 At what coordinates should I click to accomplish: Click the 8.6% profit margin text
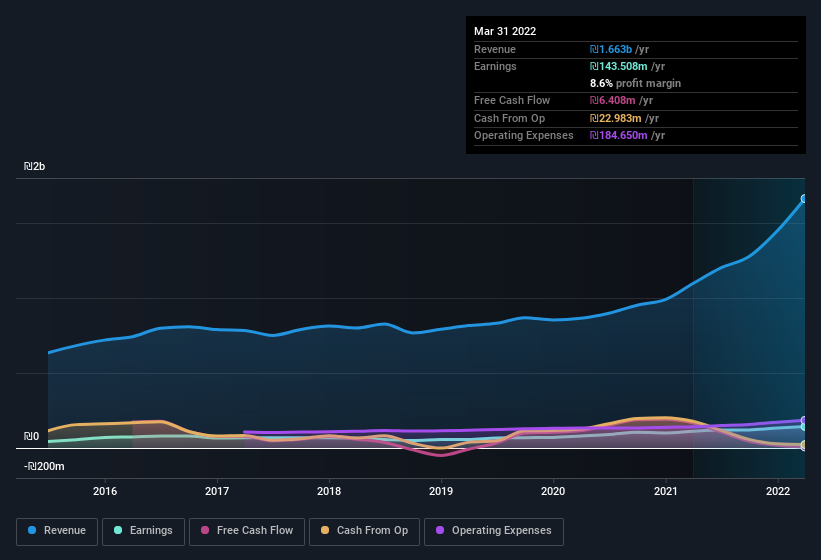click(635, 84)
